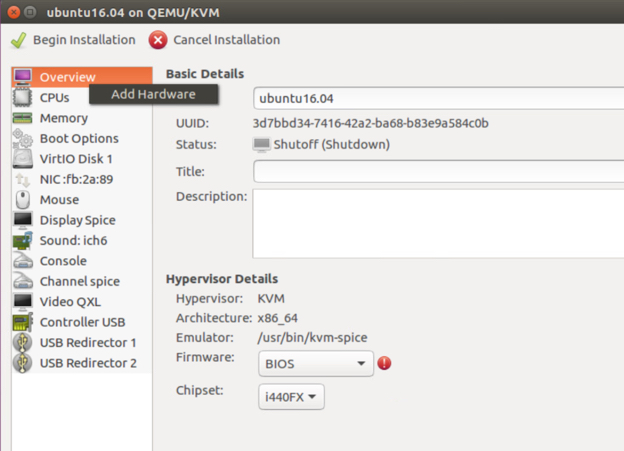Select the Channel spice entry

coord(82,281)
